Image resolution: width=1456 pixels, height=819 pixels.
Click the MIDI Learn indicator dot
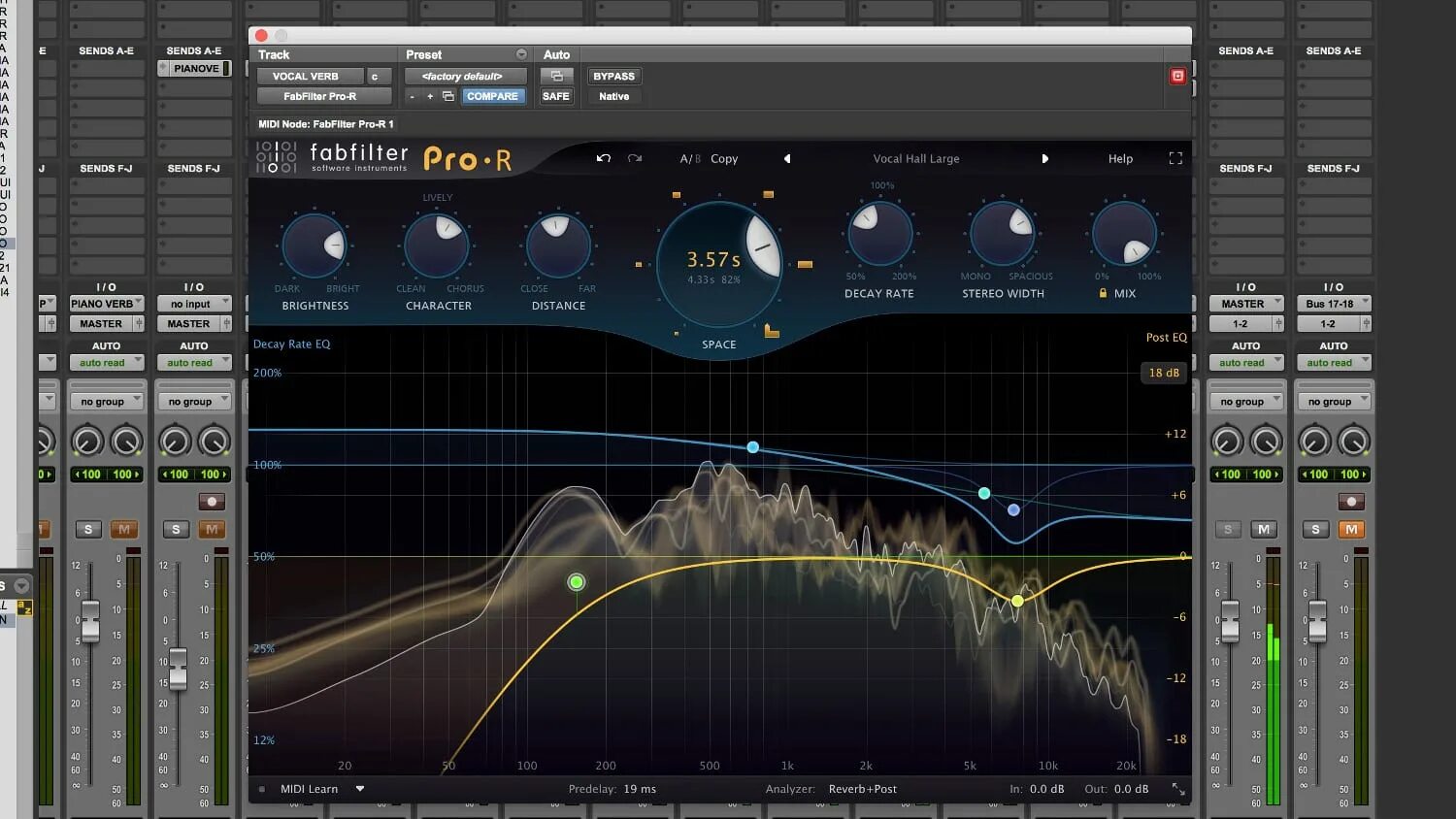point(262,789)
